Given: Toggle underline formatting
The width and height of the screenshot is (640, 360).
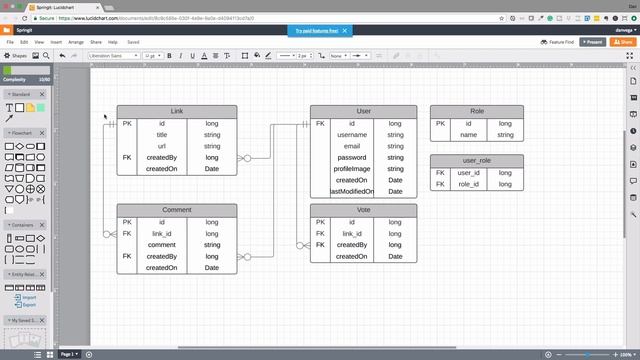Looking at the screenshot, I should pos(192,56).
